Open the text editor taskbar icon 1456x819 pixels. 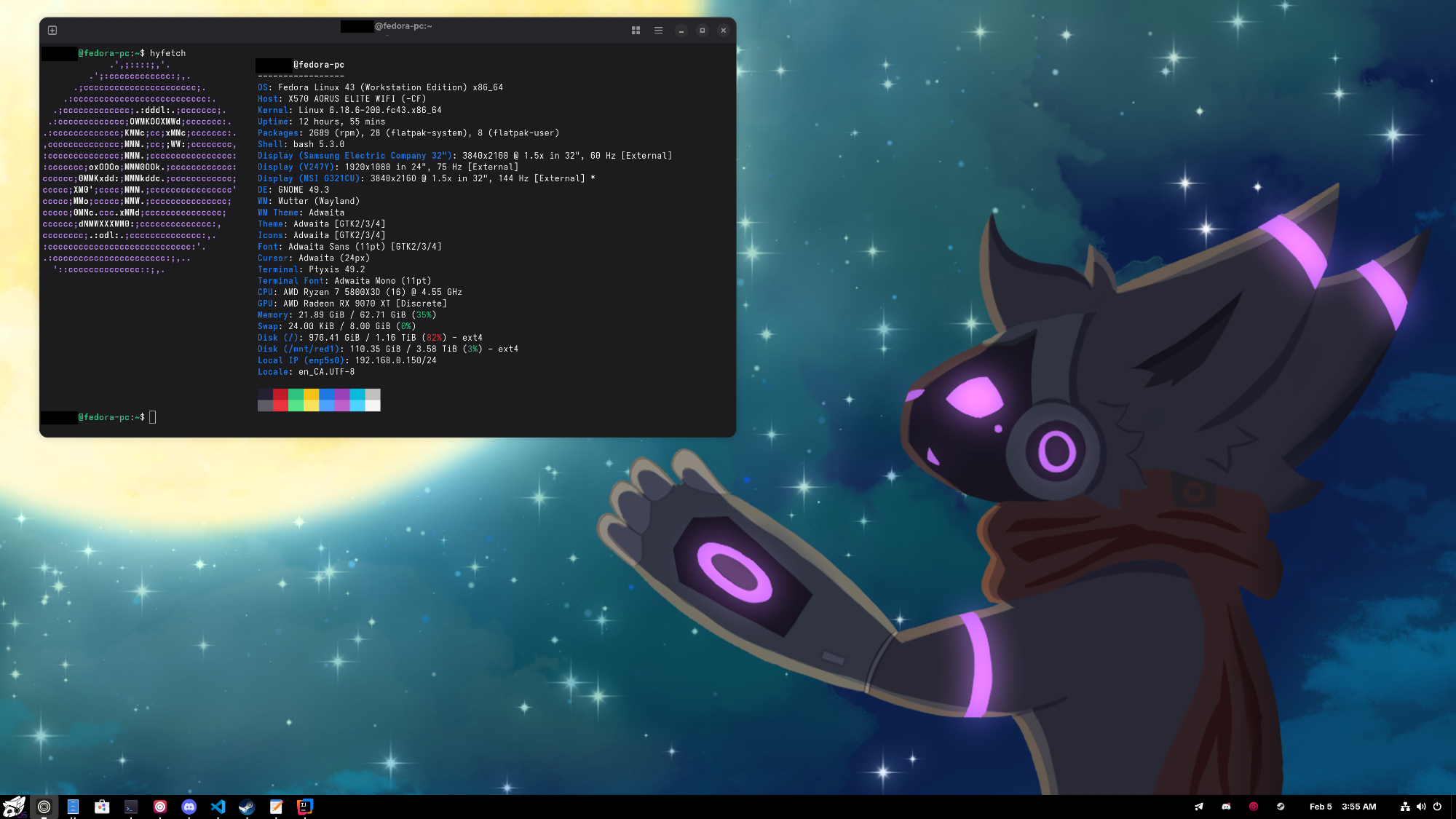point(276,806)
